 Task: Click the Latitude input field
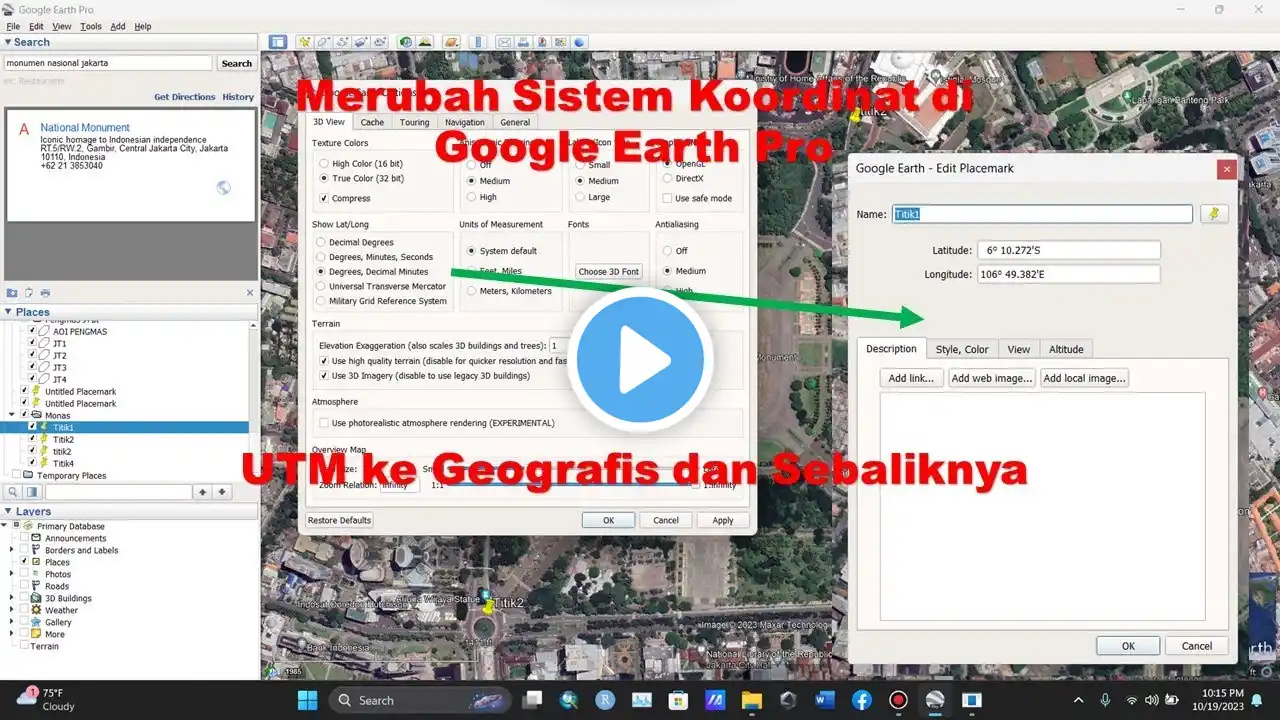pyautogui.click(x=1069, y=250)
